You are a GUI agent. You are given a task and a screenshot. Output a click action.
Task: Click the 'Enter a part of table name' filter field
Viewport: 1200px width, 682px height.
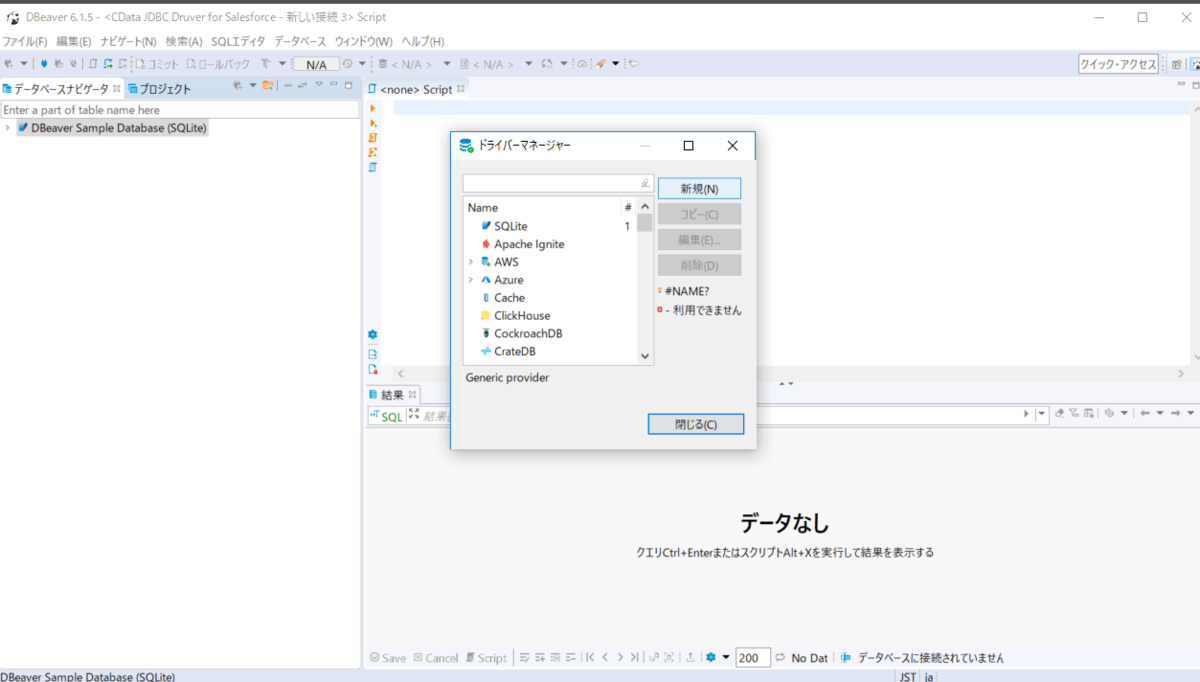(x=179, y=110)
